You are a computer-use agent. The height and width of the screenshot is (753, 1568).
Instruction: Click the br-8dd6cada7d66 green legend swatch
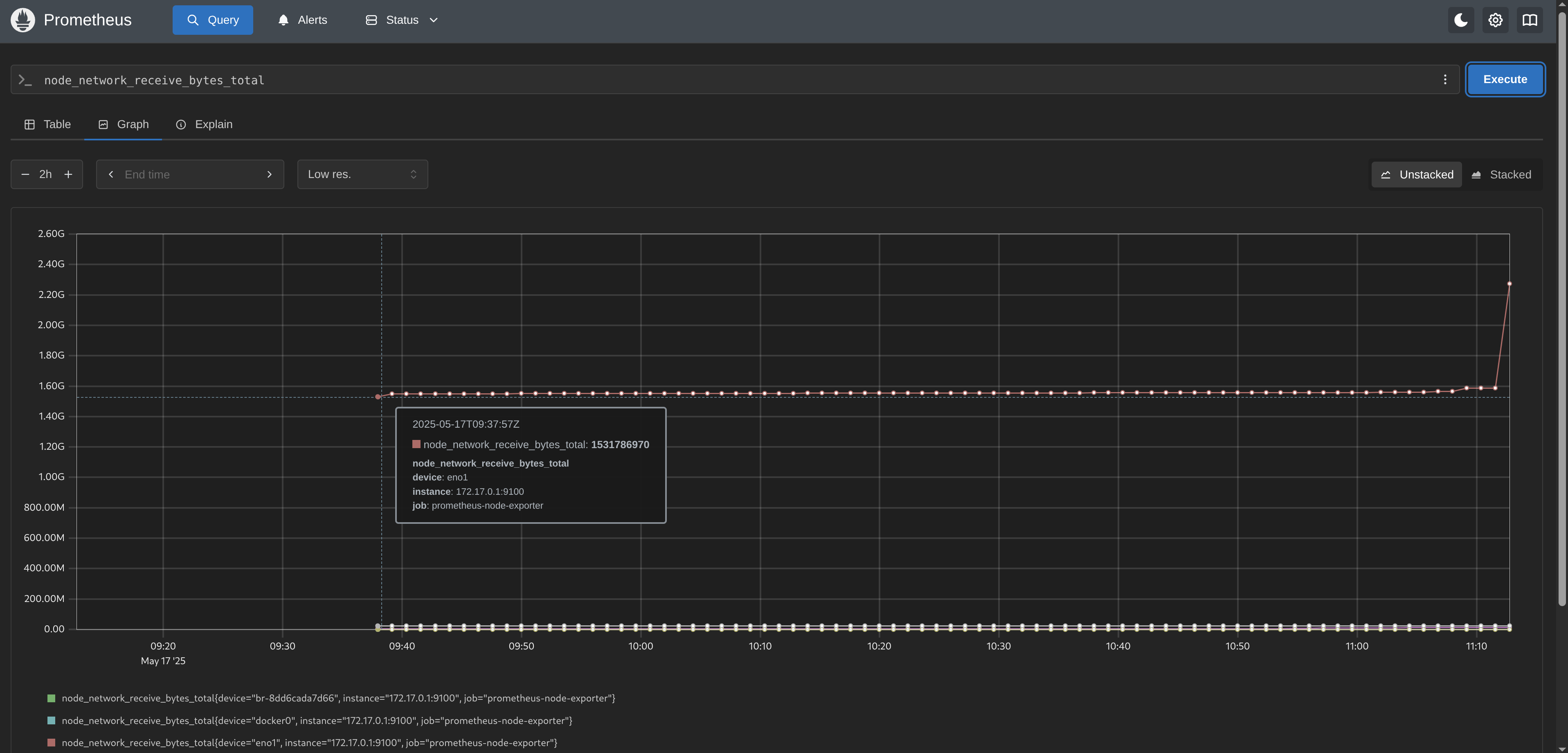click(x=51, y=698)
